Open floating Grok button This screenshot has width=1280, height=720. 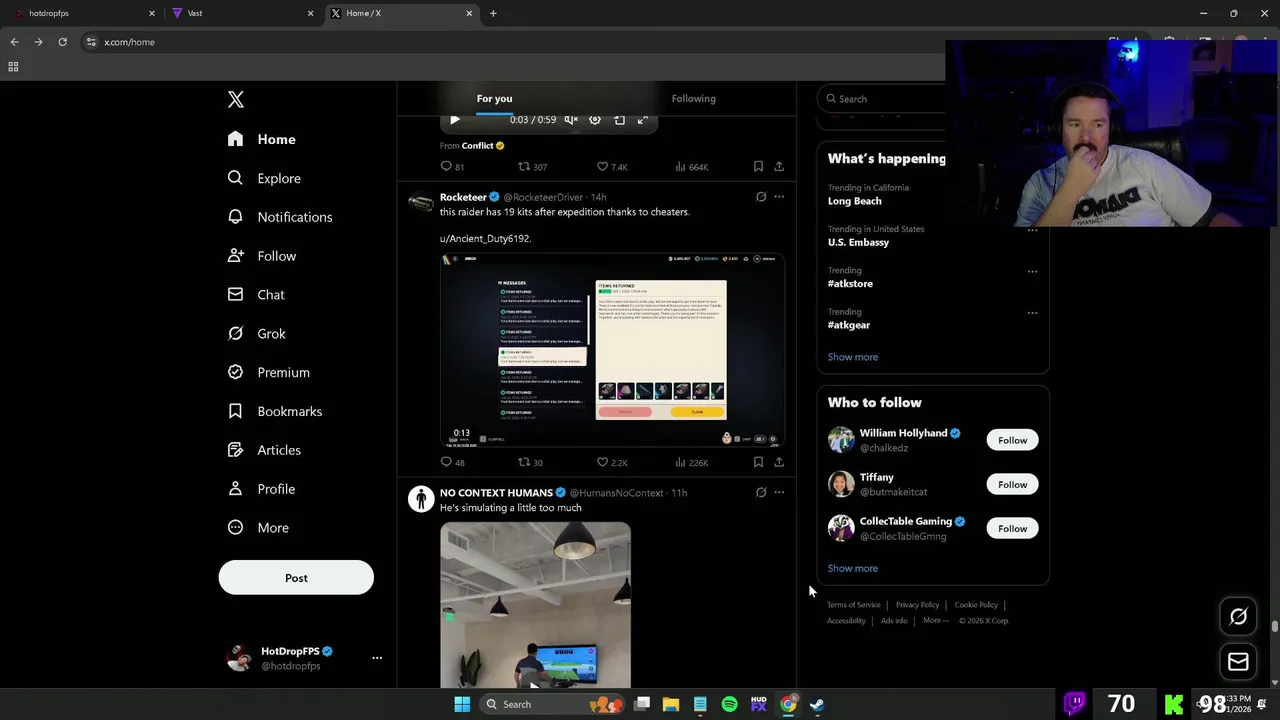click(x=1238, y=617)
